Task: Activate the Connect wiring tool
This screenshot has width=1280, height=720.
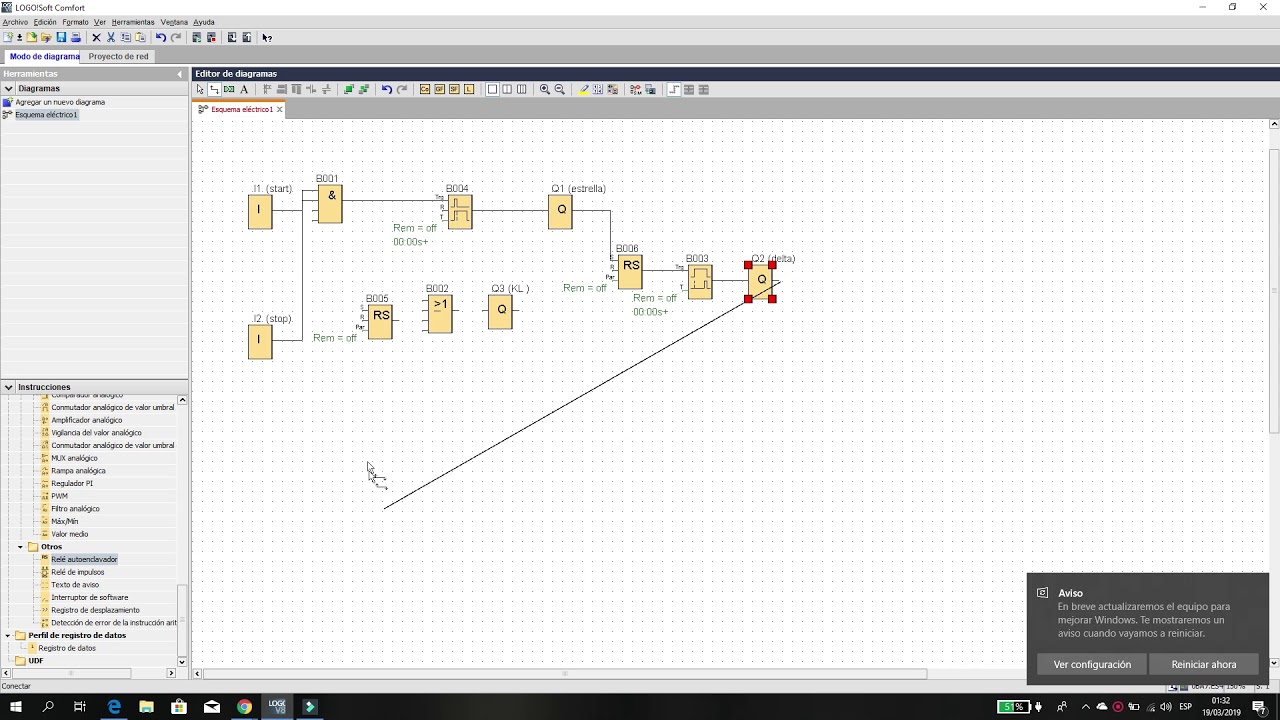Action: coord(215,89)
